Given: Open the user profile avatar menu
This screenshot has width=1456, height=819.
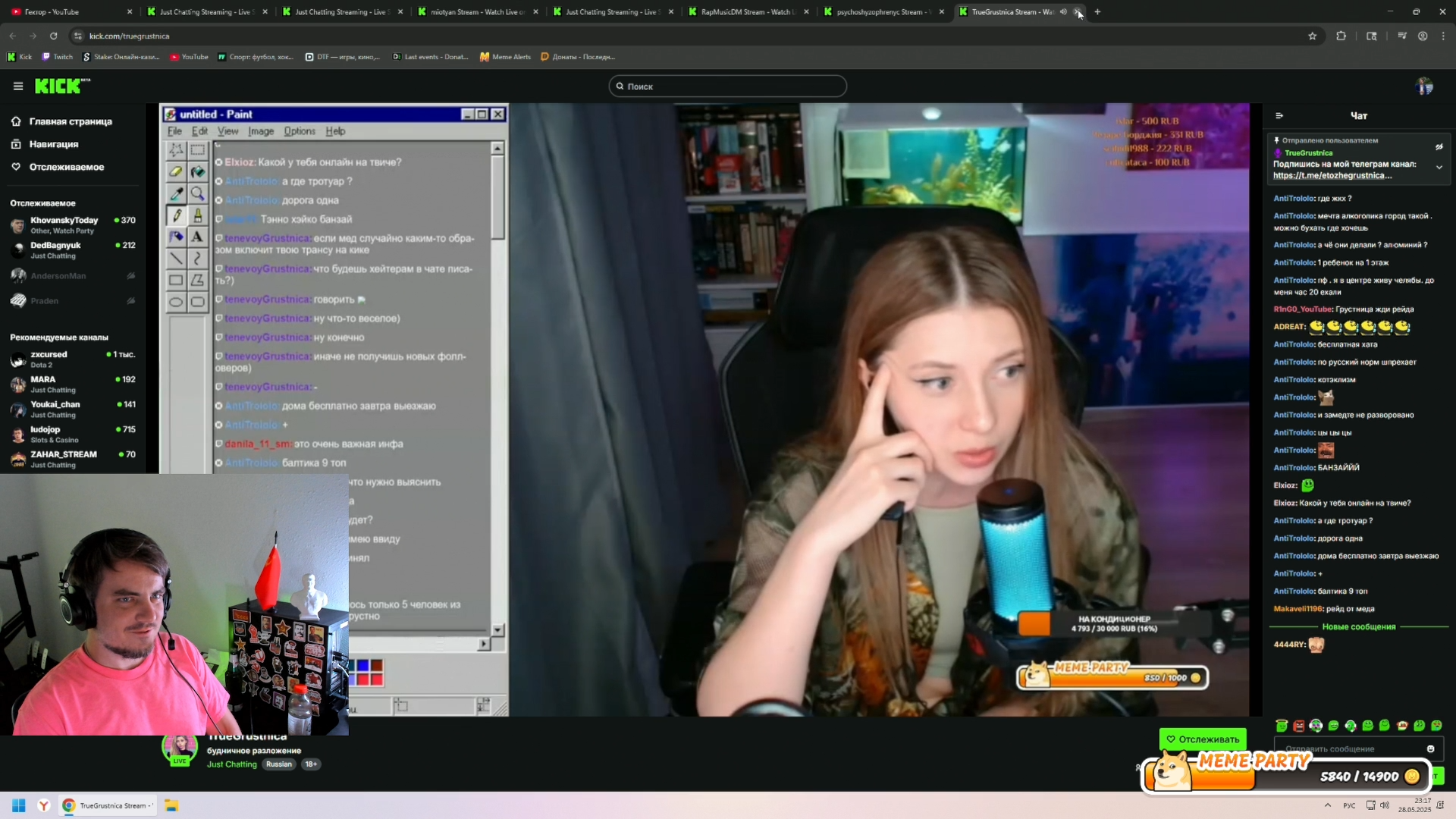Looking at the screenshot, I should [1424, 86].
